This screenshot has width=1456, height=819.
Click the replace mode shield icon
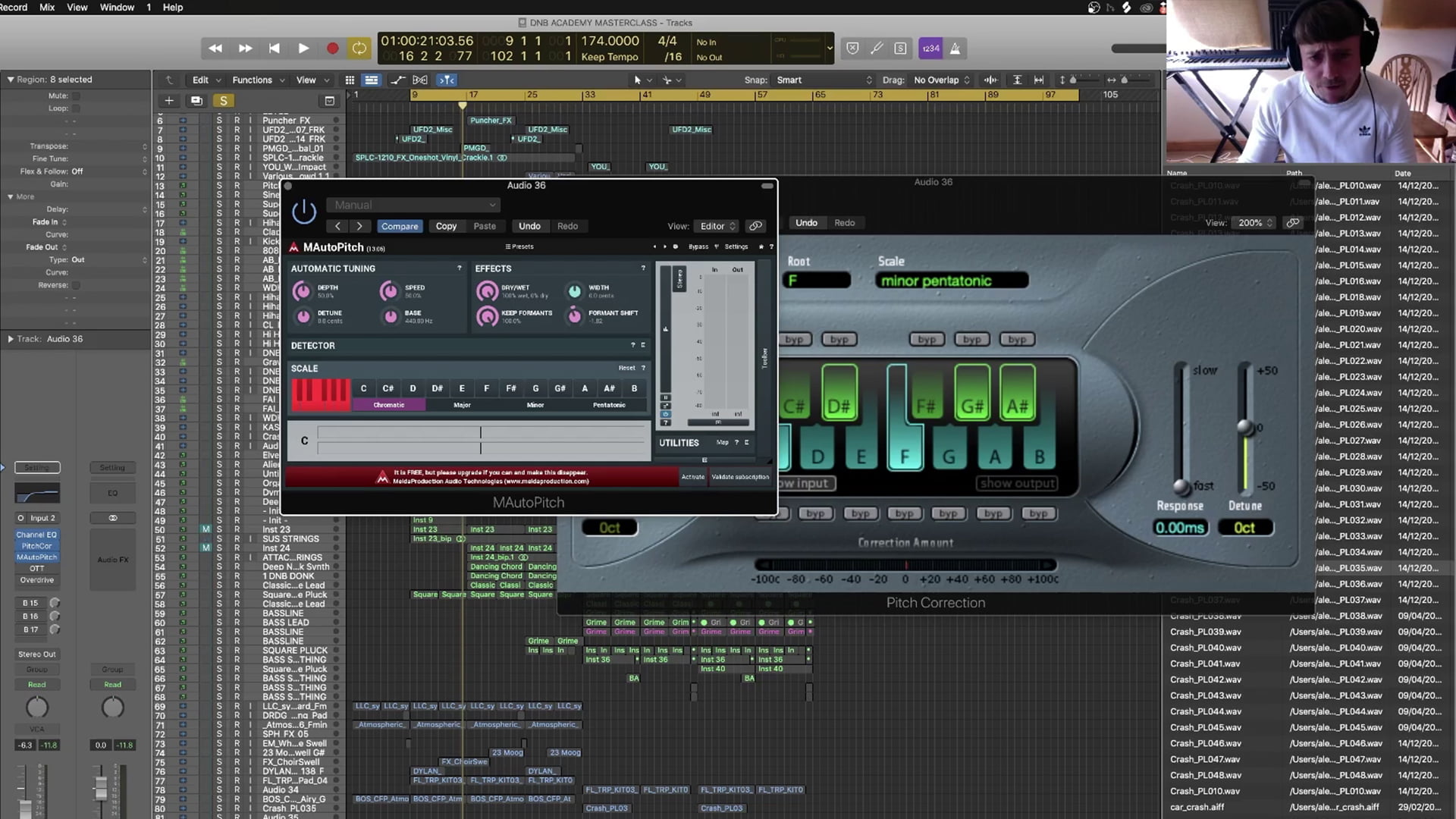[852, 49]
